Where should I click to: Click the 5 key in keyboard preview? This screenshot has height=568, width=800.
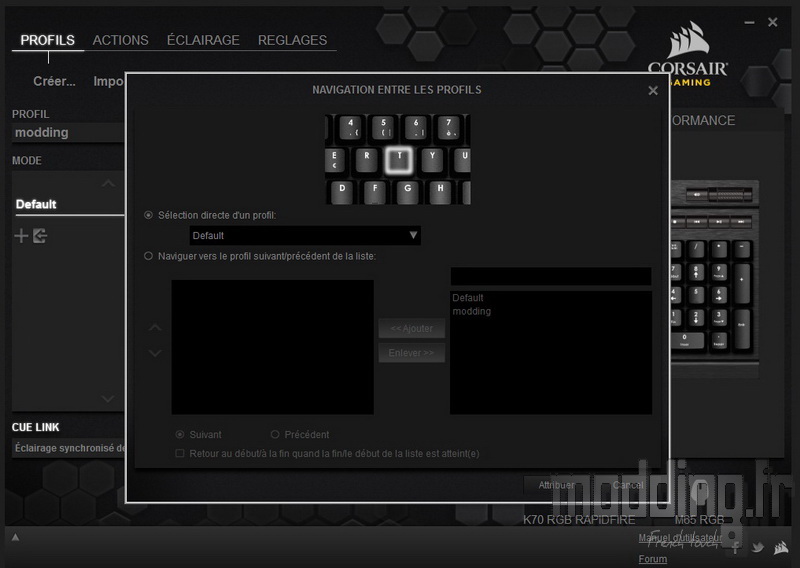[x=383, y=128]
